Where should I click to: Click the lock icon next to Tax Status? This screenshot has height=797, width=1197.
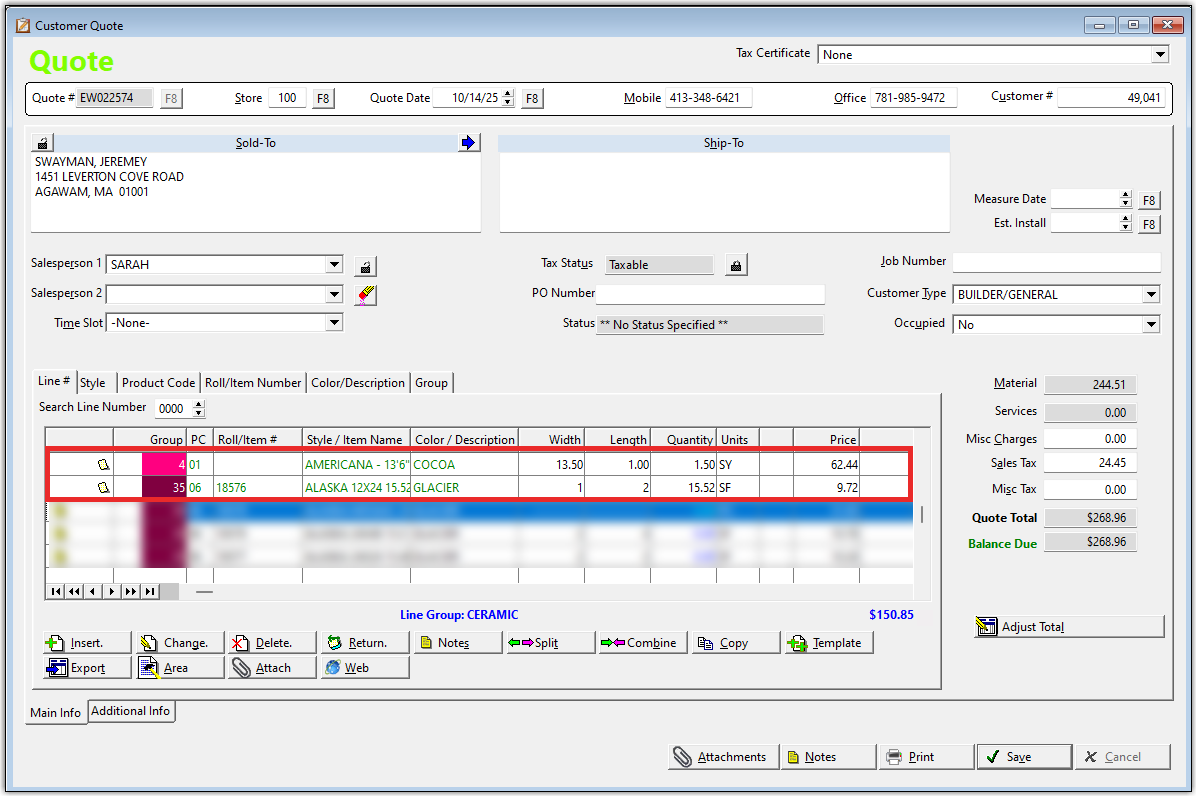(x=736, y=265)
